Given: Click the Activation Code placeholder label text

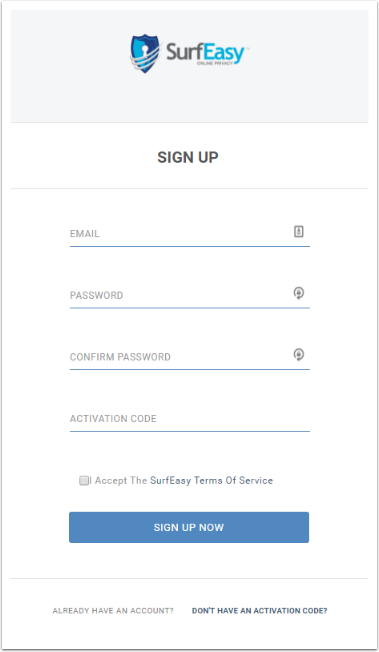Looking at the screenshot, I should (x=113, y=419).
